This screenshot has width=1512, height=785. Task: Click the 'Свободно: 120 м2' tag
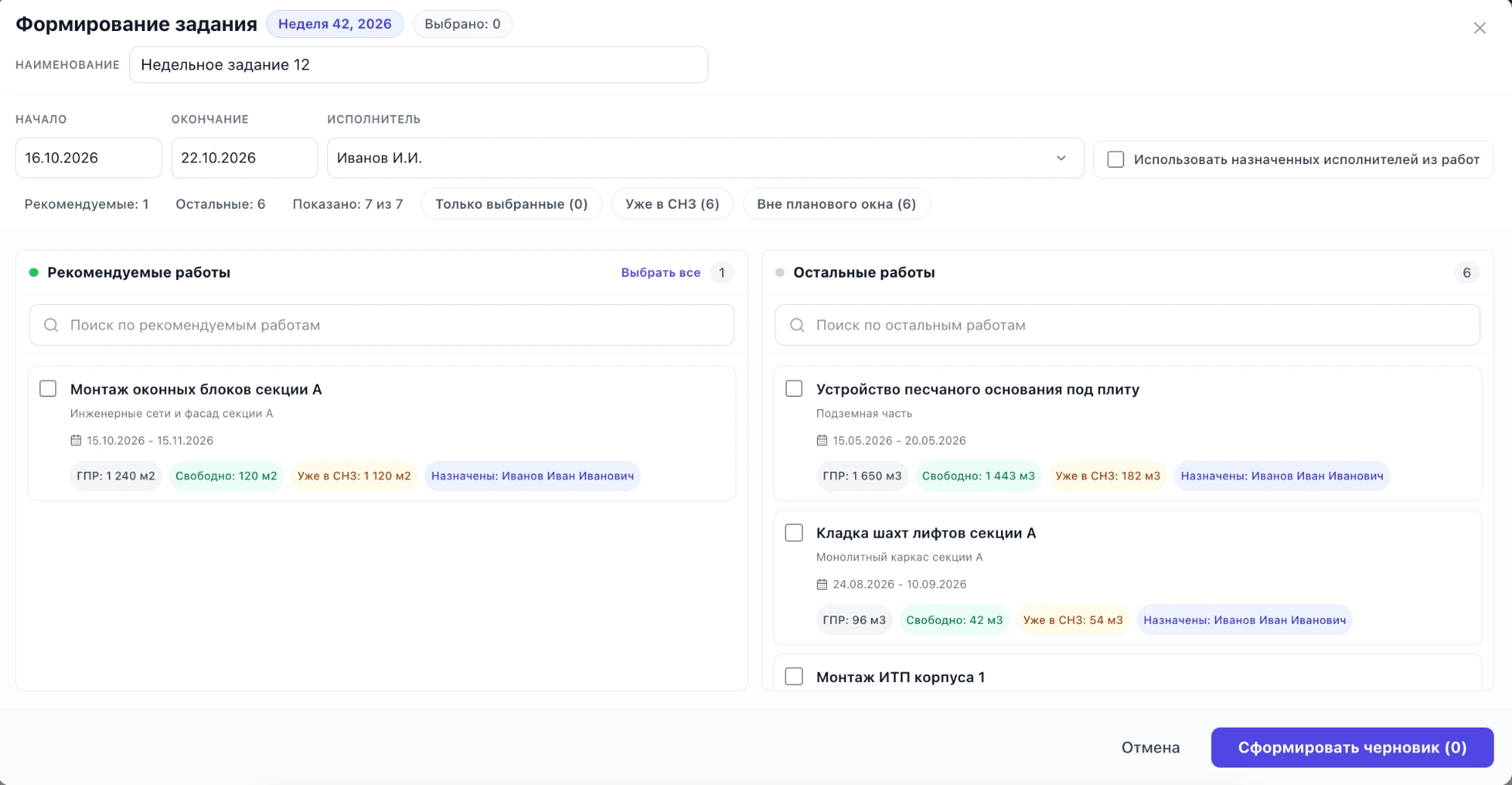tap(226, 476)
